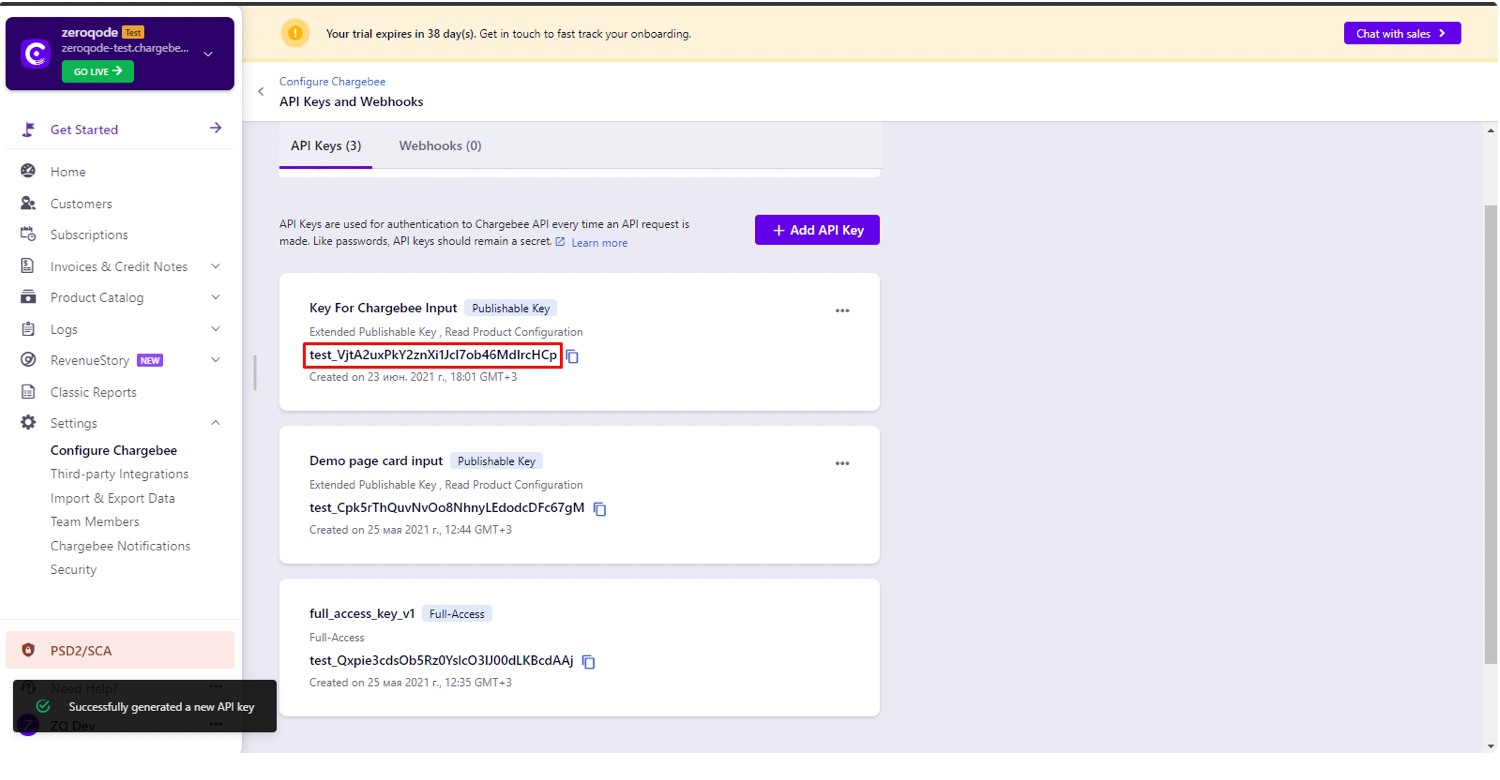Switch to the API Keys (3) tab
The image size is (1500, 780).
pyautogui.click(x=326, y=146)
